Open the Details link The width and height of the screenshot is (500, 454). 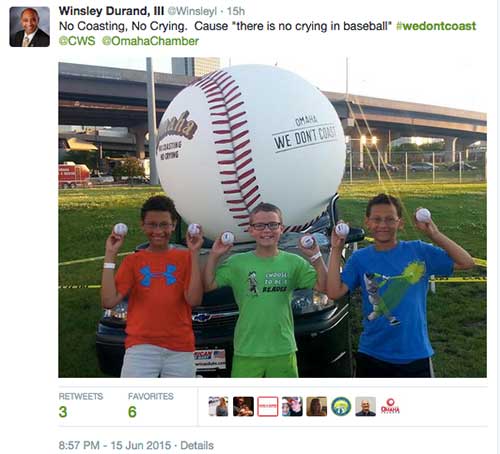click(x=197, y=445)
